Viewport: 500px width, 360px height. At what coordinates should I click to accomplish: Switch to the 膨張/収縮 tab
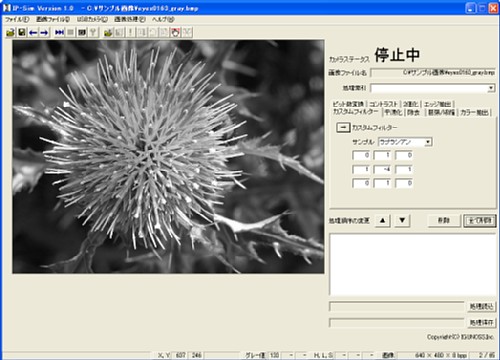(x=441, y=113)
